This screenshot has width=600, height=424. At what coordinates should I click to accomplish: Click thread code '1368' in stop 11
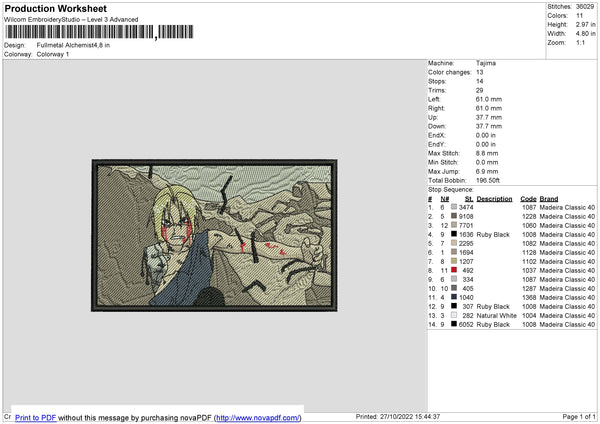click(529, 297)
